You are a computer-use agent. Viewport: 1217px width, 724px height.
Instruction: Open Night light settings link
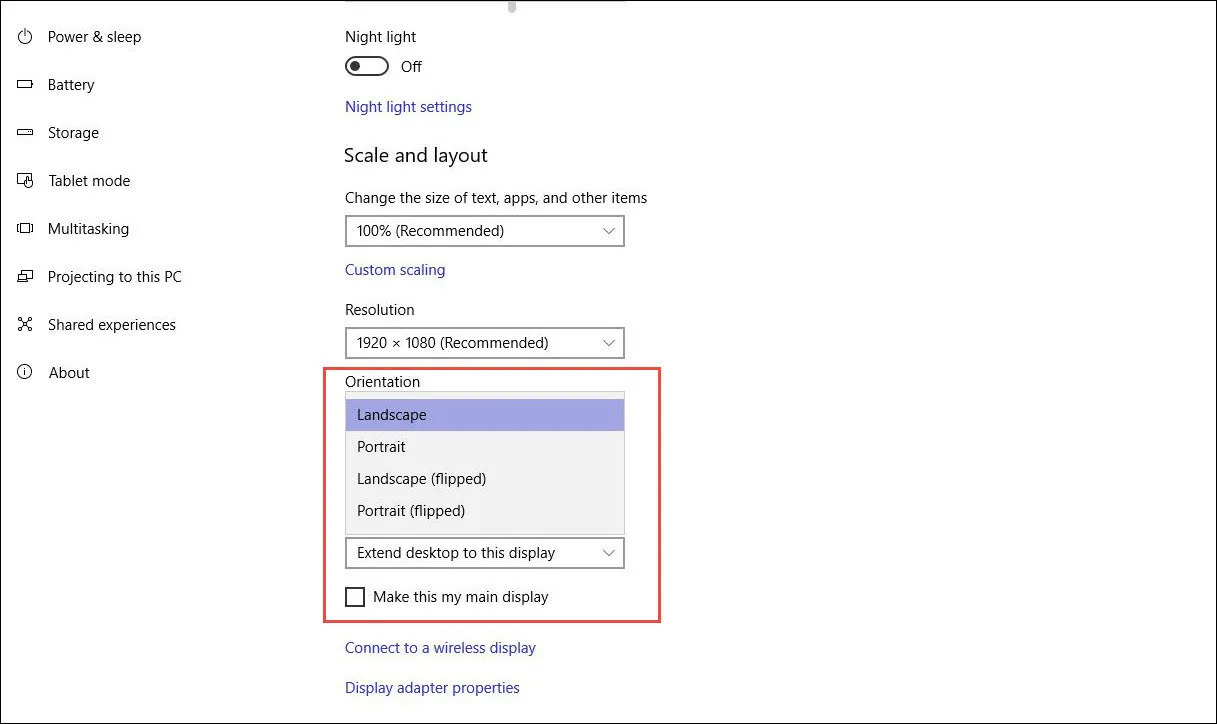click(x=408, y=107)
